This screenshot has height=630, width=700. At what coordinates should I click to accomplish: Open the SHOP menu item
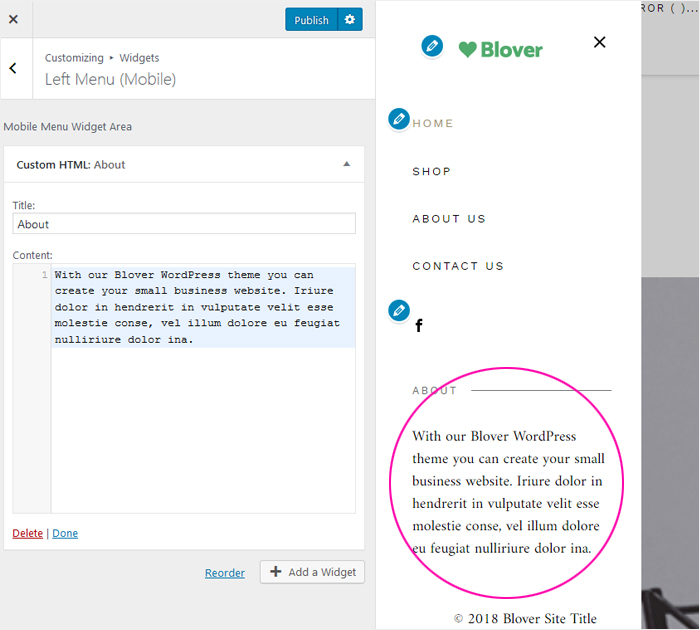point(431,171)
